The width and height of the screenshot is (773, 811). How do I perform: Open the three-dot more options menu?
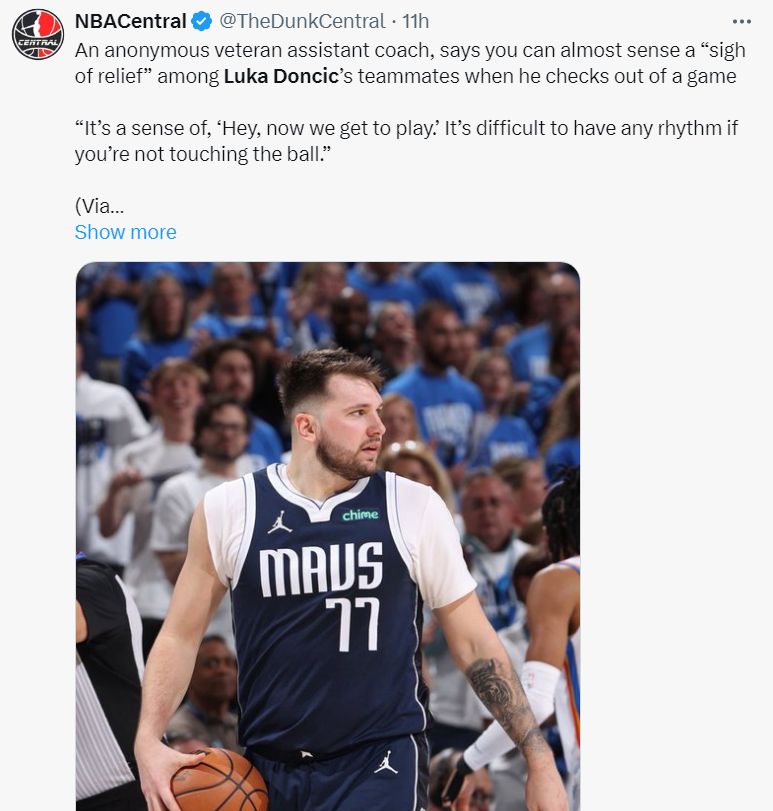(741, 21)
